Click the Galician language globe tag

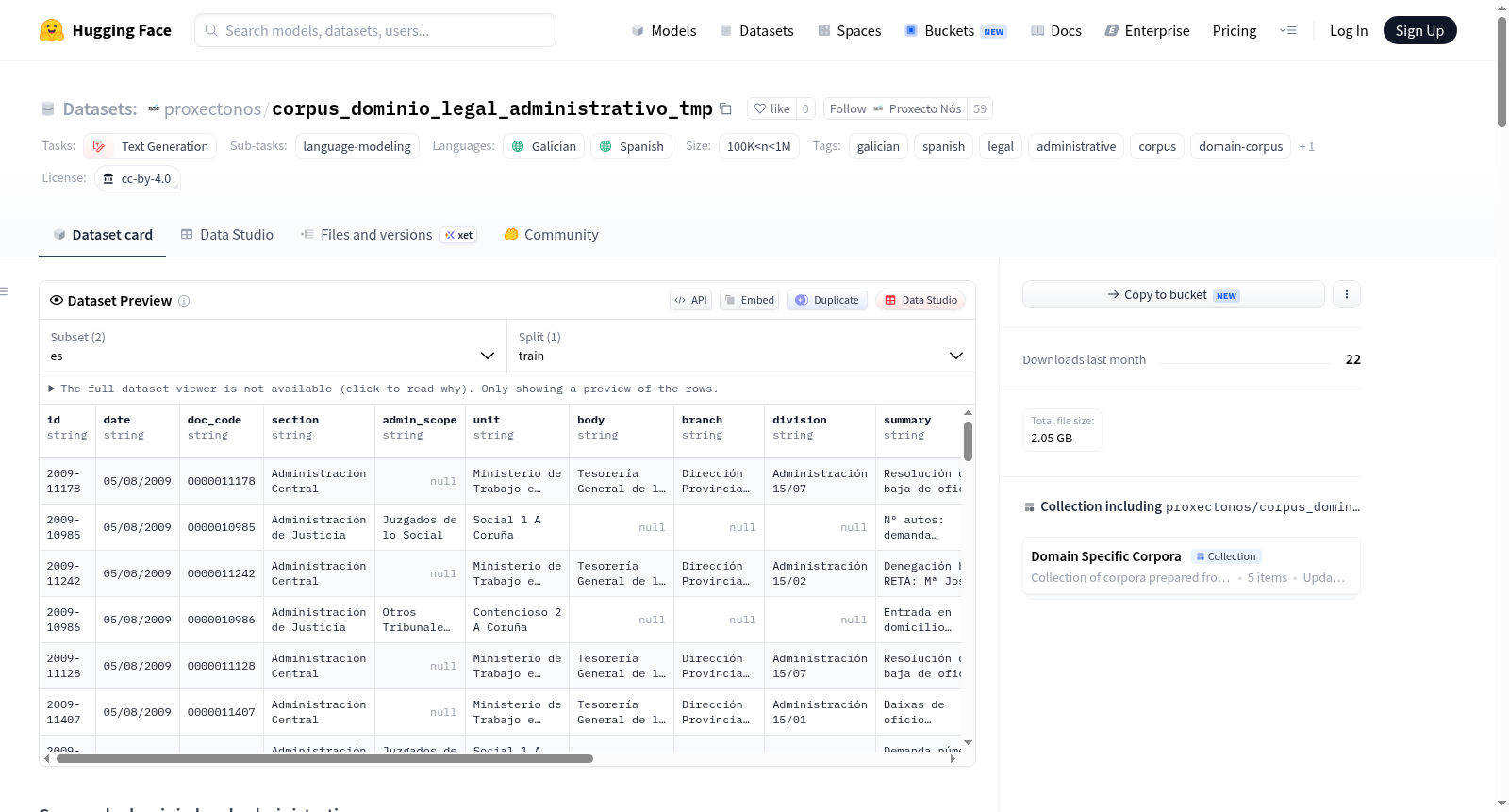coord(543,146)
